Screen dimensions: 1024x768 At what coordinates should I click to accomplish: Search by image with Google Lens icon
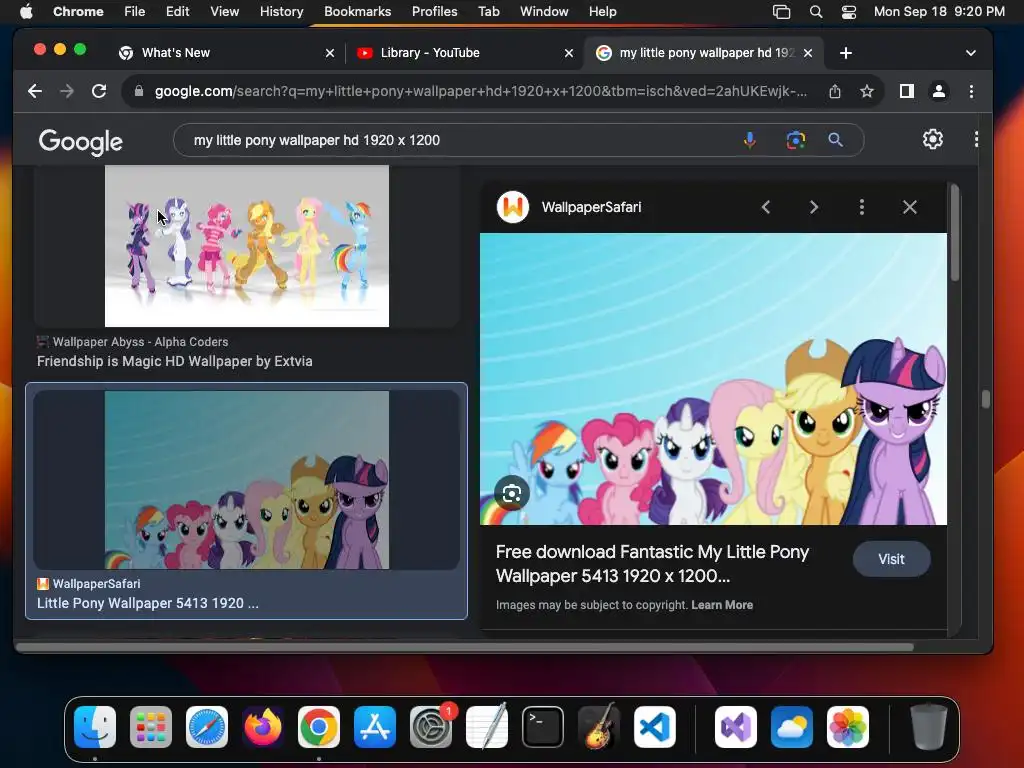click(x=795, y=140)
